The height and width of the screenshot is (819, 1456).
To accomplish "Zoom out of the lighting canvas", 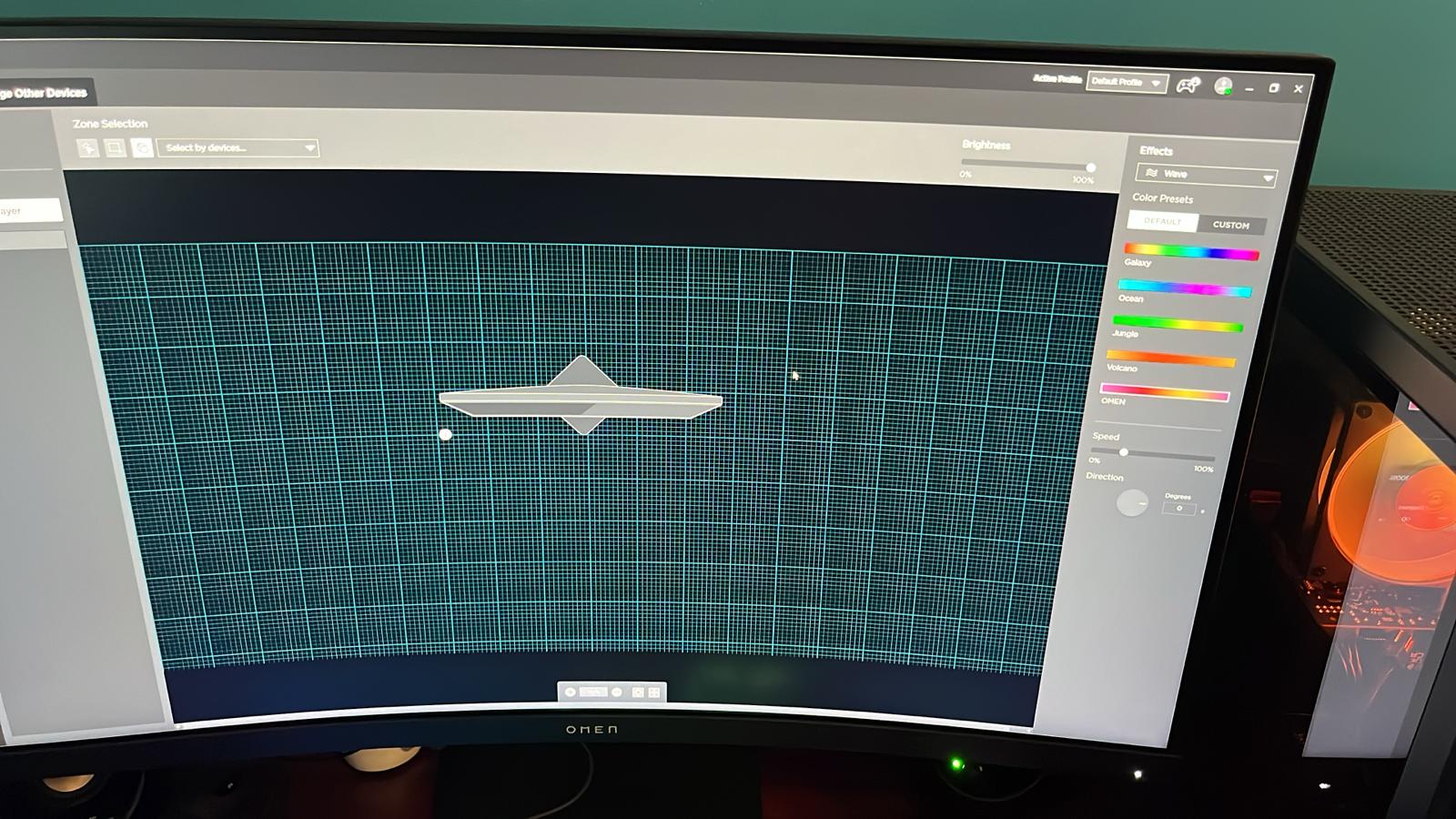I will point(617,693).
